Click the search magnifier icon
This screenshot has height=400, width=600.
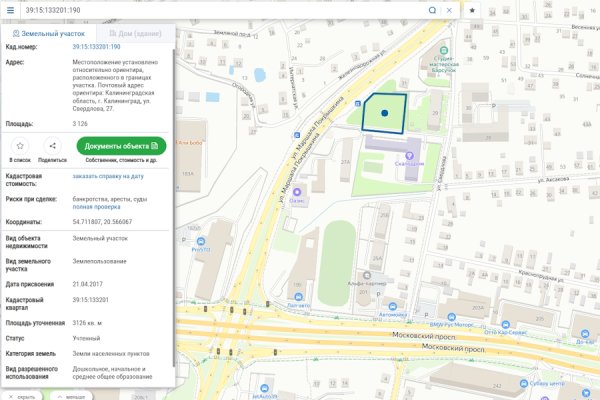(x=432, y=9)
